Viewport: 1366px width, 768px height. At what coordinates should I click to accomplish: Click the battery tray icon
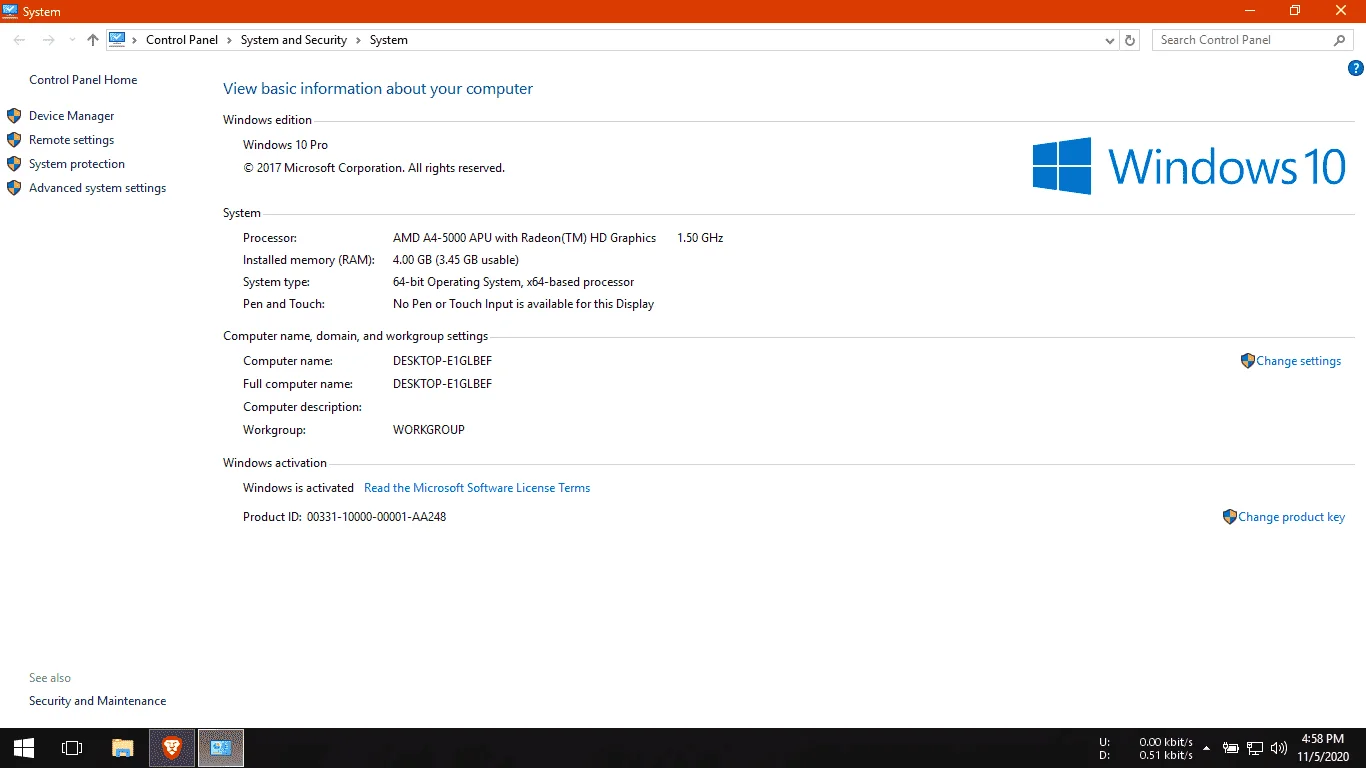(x=1231, y=748)
